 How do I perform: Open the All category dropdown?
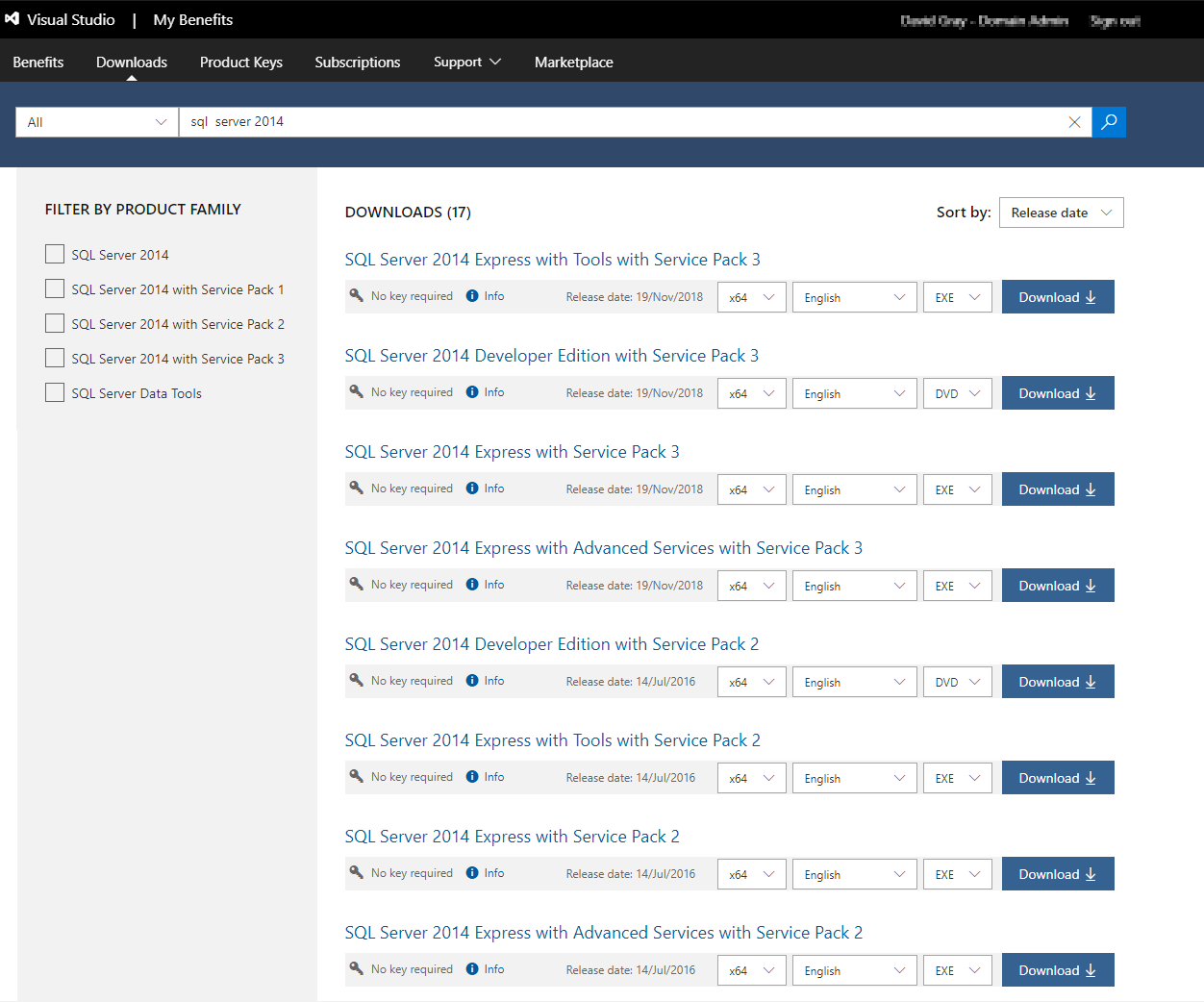pyautogui.click(x=97, y=122)
